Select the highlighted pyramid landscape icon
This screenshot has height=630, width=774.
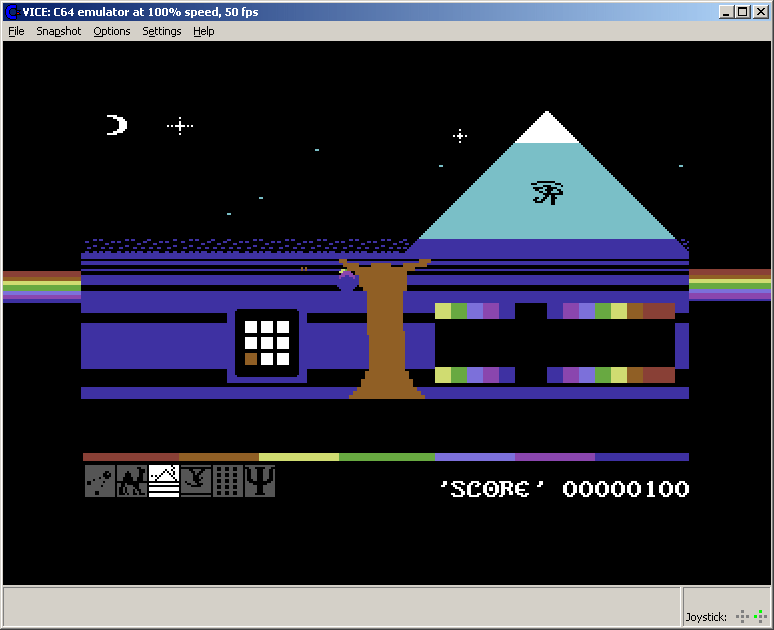coord(164,481)
